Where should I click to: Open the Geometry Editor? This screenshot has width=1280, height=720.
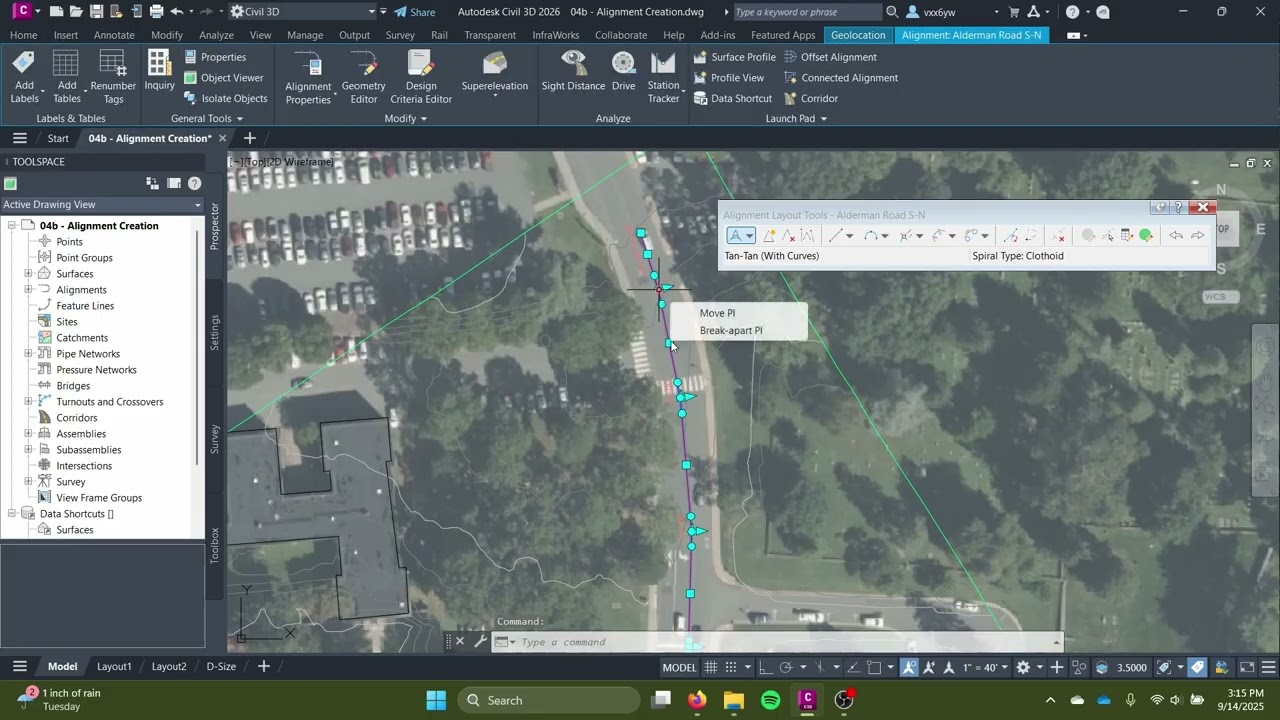(x=363, y=77)
